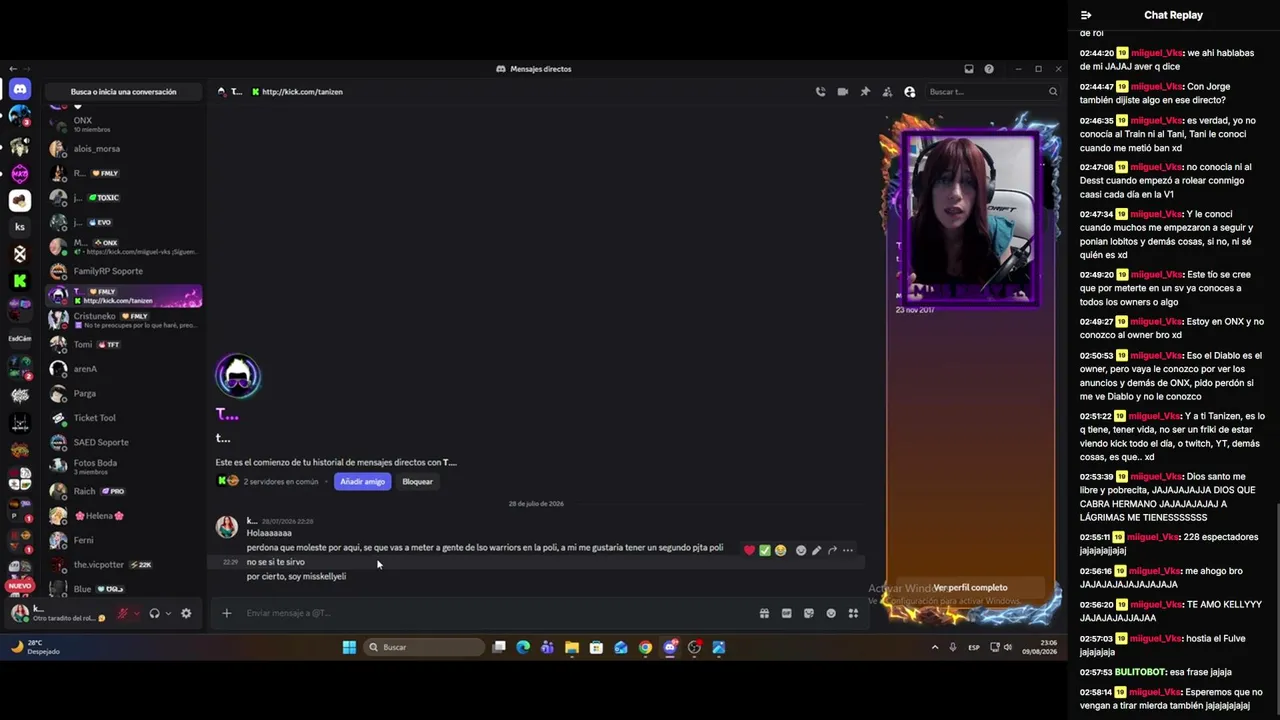1280x720 pixels.
Task: Open the SAED Soporte conversation
Action: [x=123, y=442]
